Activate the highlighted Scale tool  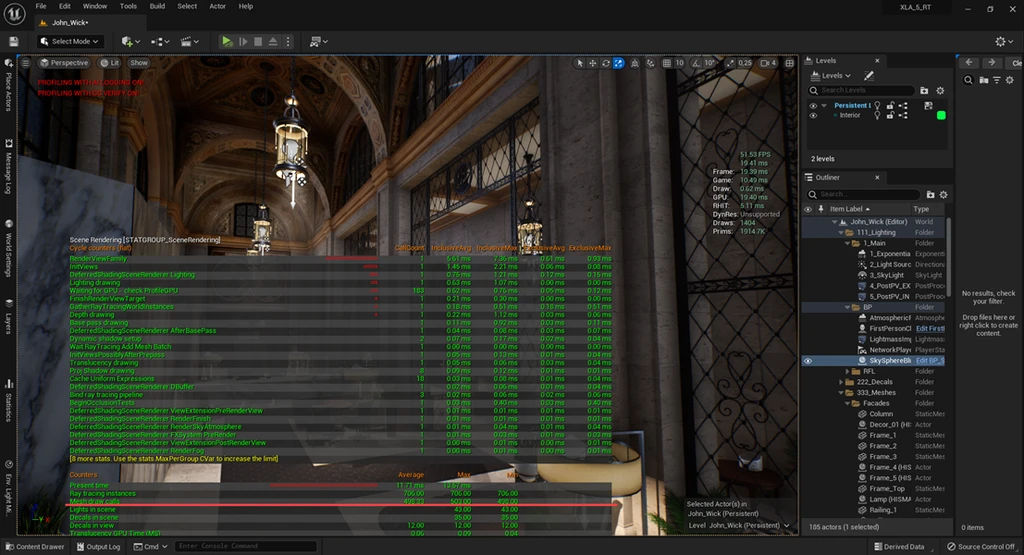pos(618,63)
